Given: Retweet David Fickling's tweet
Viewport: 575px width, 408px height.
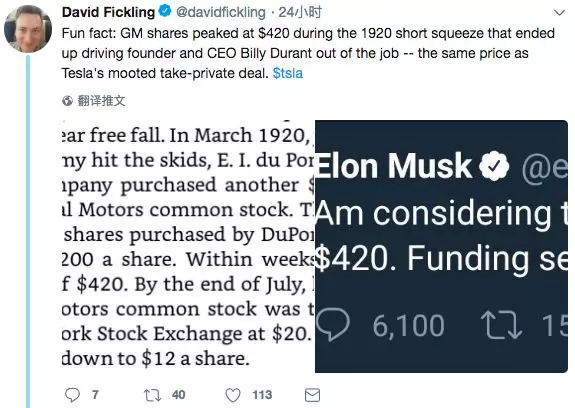Looking at the screenshot, I should point(152,395).
